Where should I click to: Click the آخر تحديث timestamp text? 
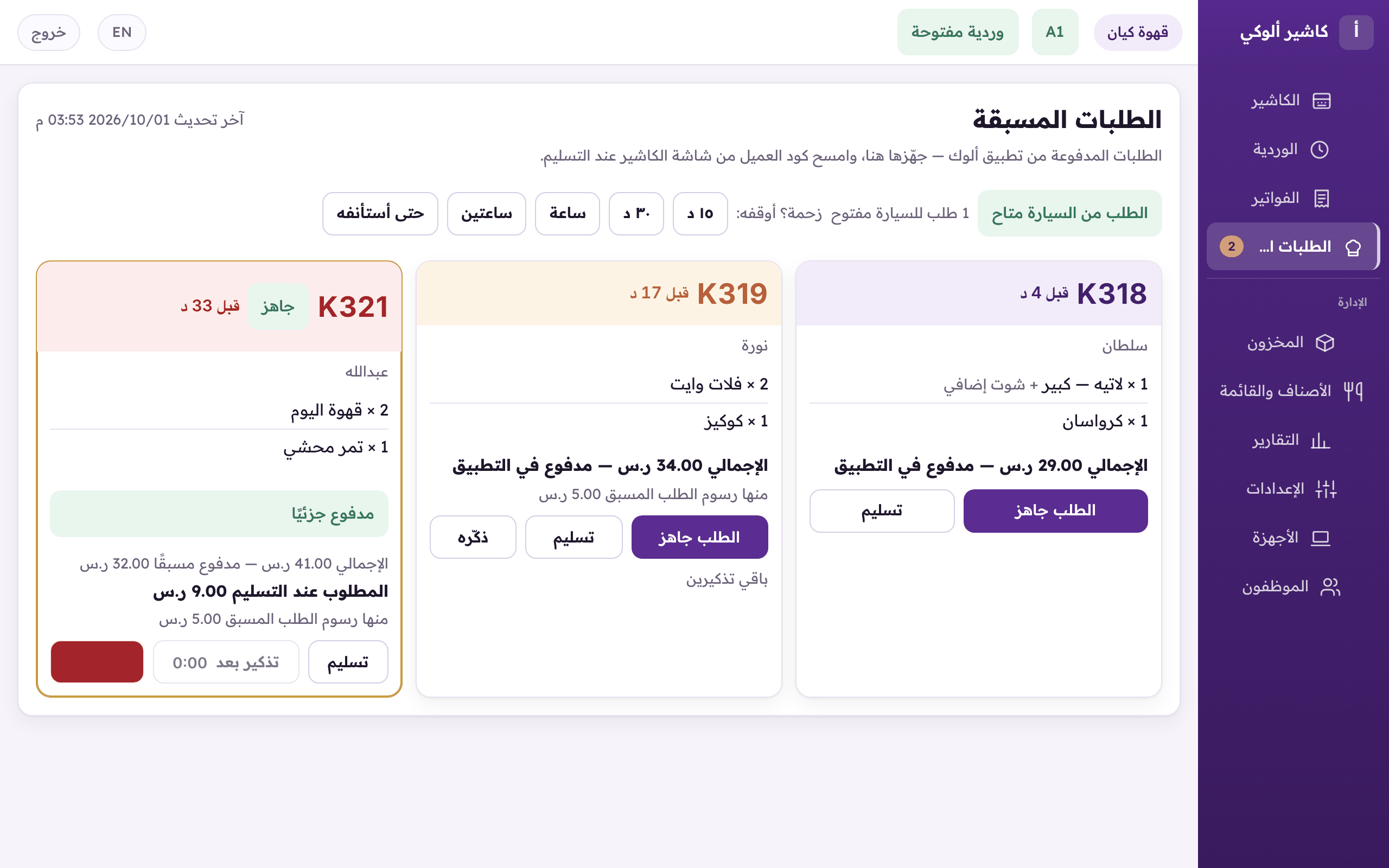pos(140,120)
